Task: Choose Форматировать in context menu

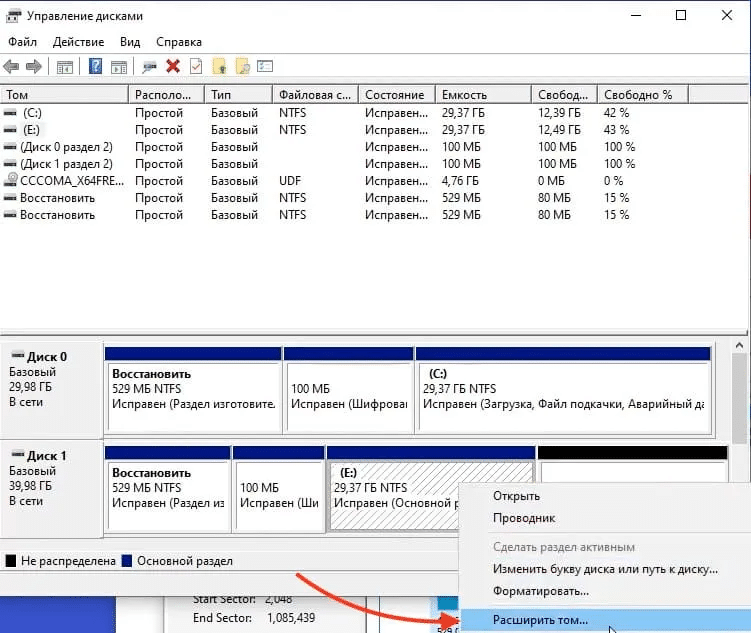Action: pos(541,591)
